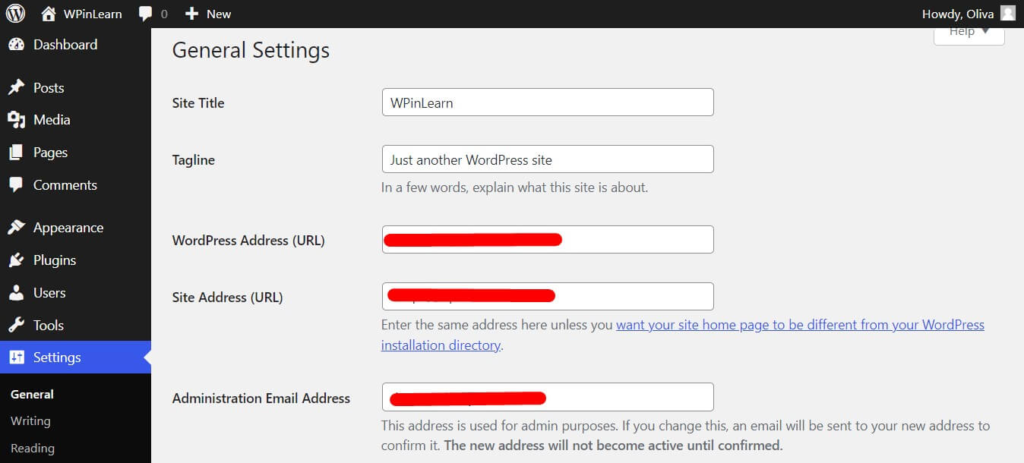
Task: Focus the Tagline input field
Action: tap(547, 159)
